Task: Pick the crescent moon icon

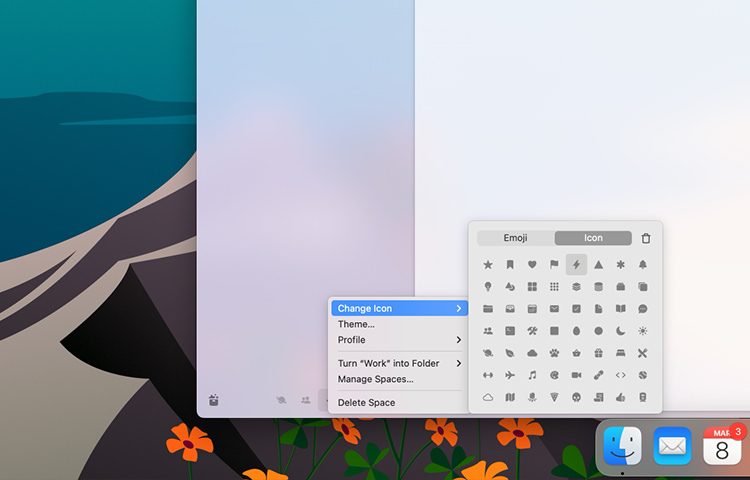Action: tap(620, 331)
